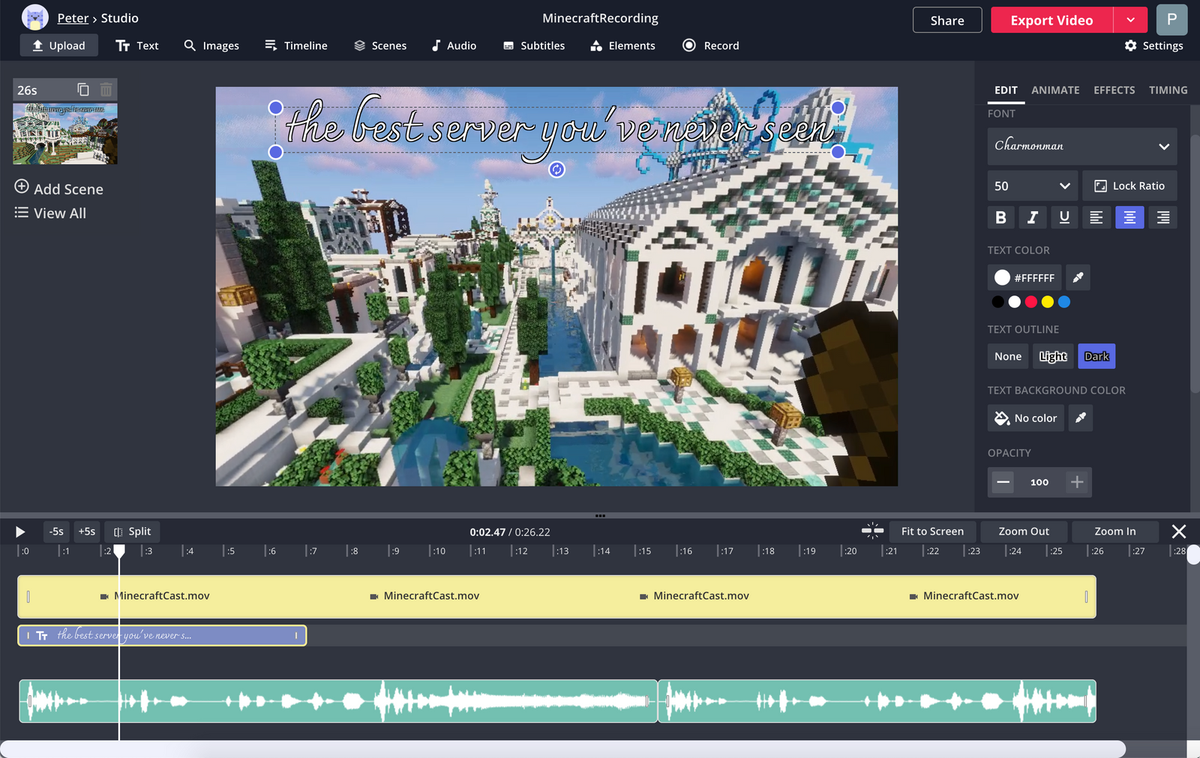
Task: Open the font size dropdown
Action: tap(1031, 185)
